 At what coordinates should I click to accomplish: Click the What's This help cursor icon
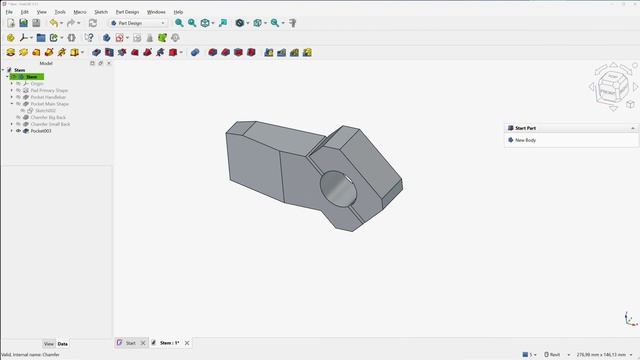click(89, 38)
